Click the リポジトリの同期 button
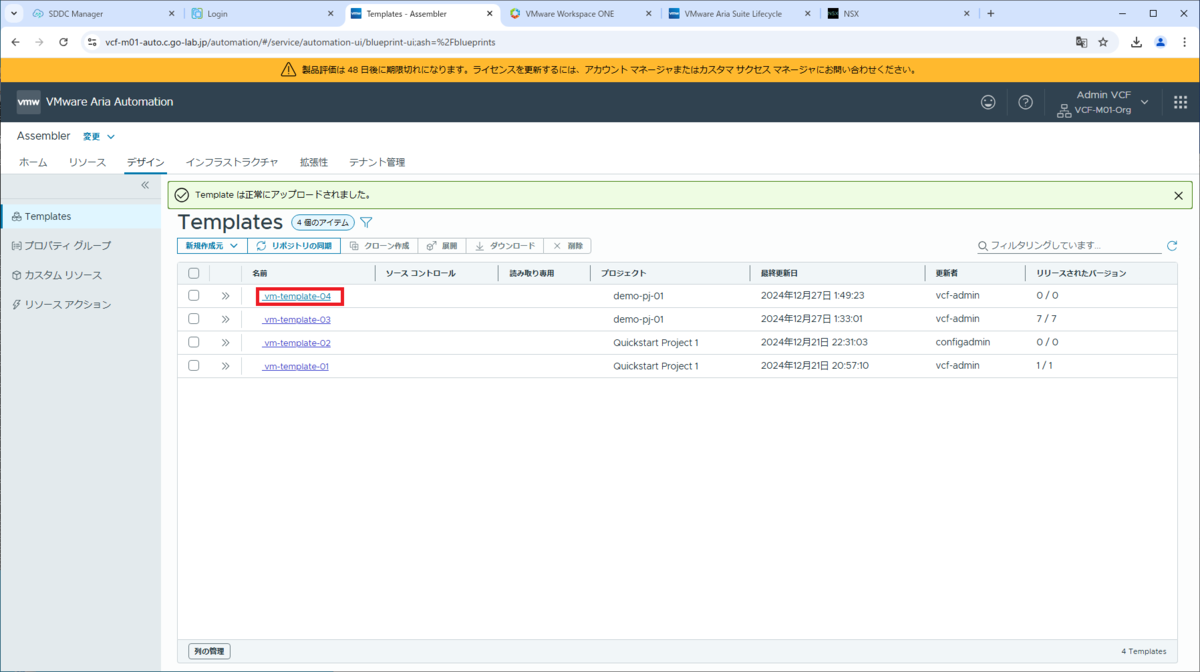1200x672 pixels. coord(294,245)
